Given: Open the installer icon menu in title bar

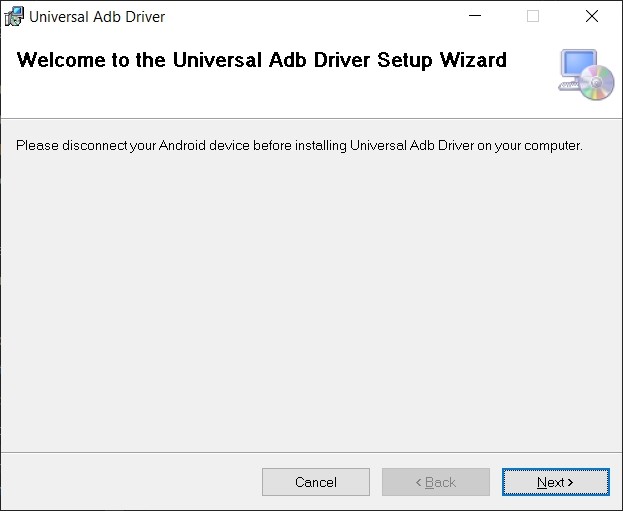Looking at the screenshot, I should pyautogui.click(x=14, y=16).
